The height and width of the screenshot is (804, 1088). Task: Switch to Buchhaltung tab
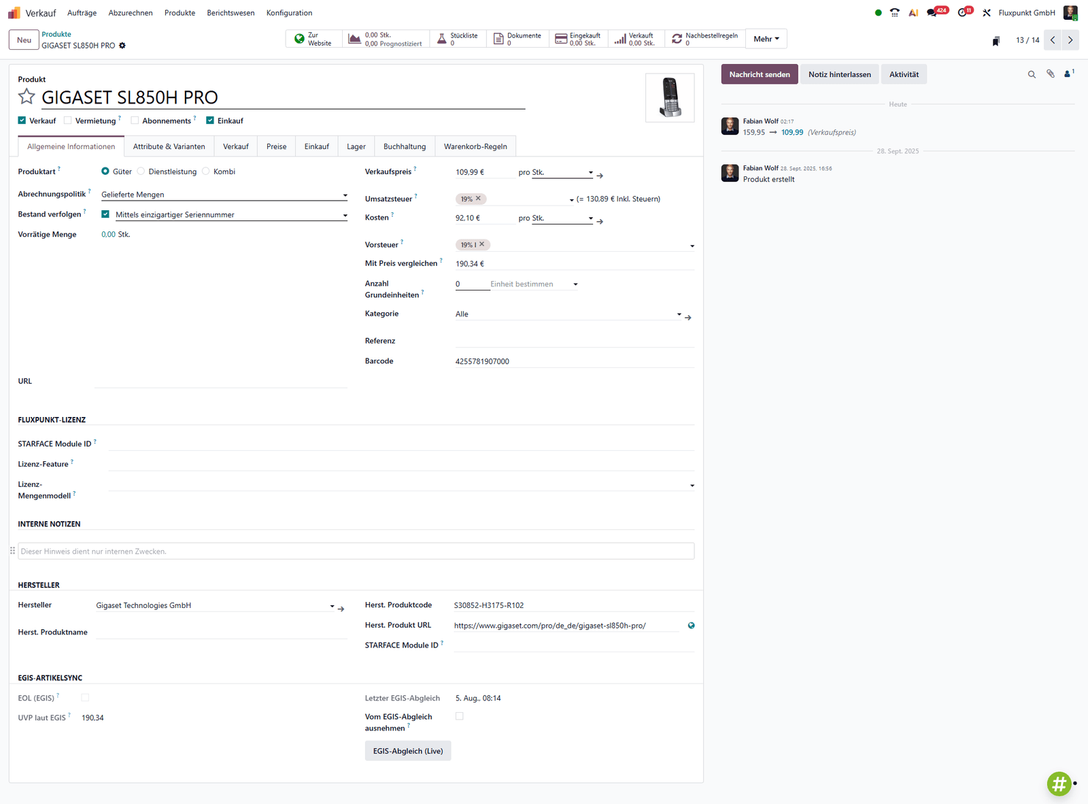405,146
